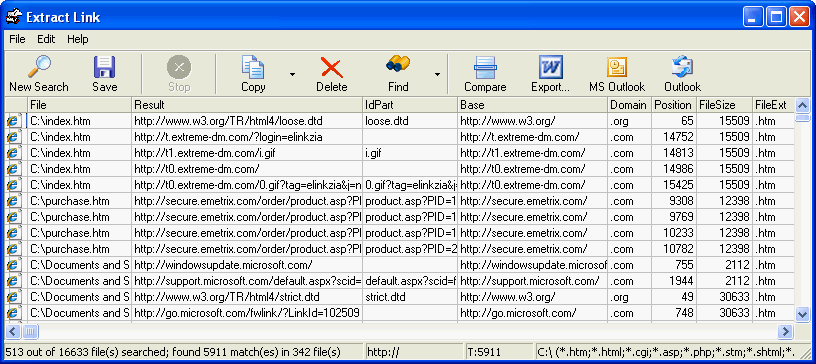The width and height of the screenshot is (816, 364).
Task: Select the IdPart cell strict.dtd
Action: click(410, 297)
